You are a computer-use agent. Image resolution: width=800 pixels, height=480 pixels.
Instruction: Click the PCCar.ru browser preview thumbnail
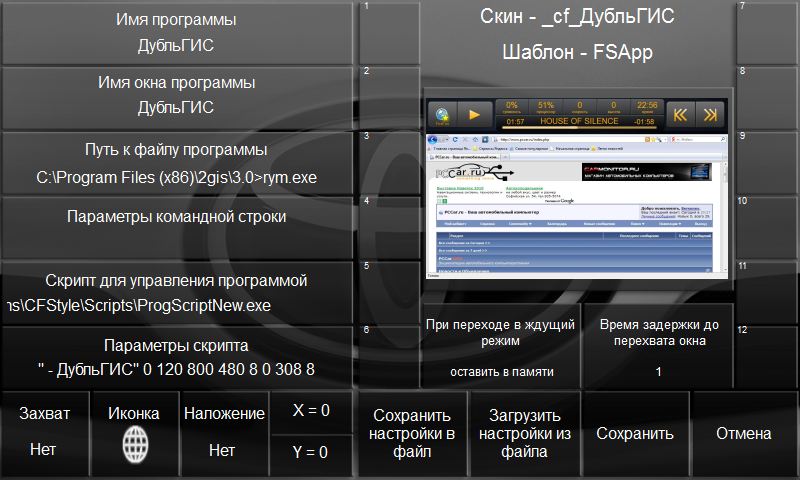pos(577,204)
